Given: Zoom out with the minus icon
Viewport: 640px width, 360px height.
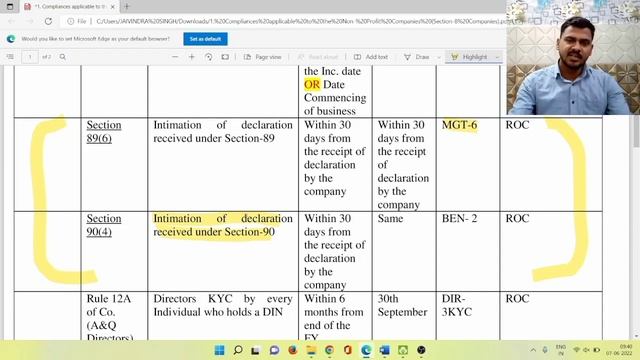Looking at the screenshot, I should point(175,57).
